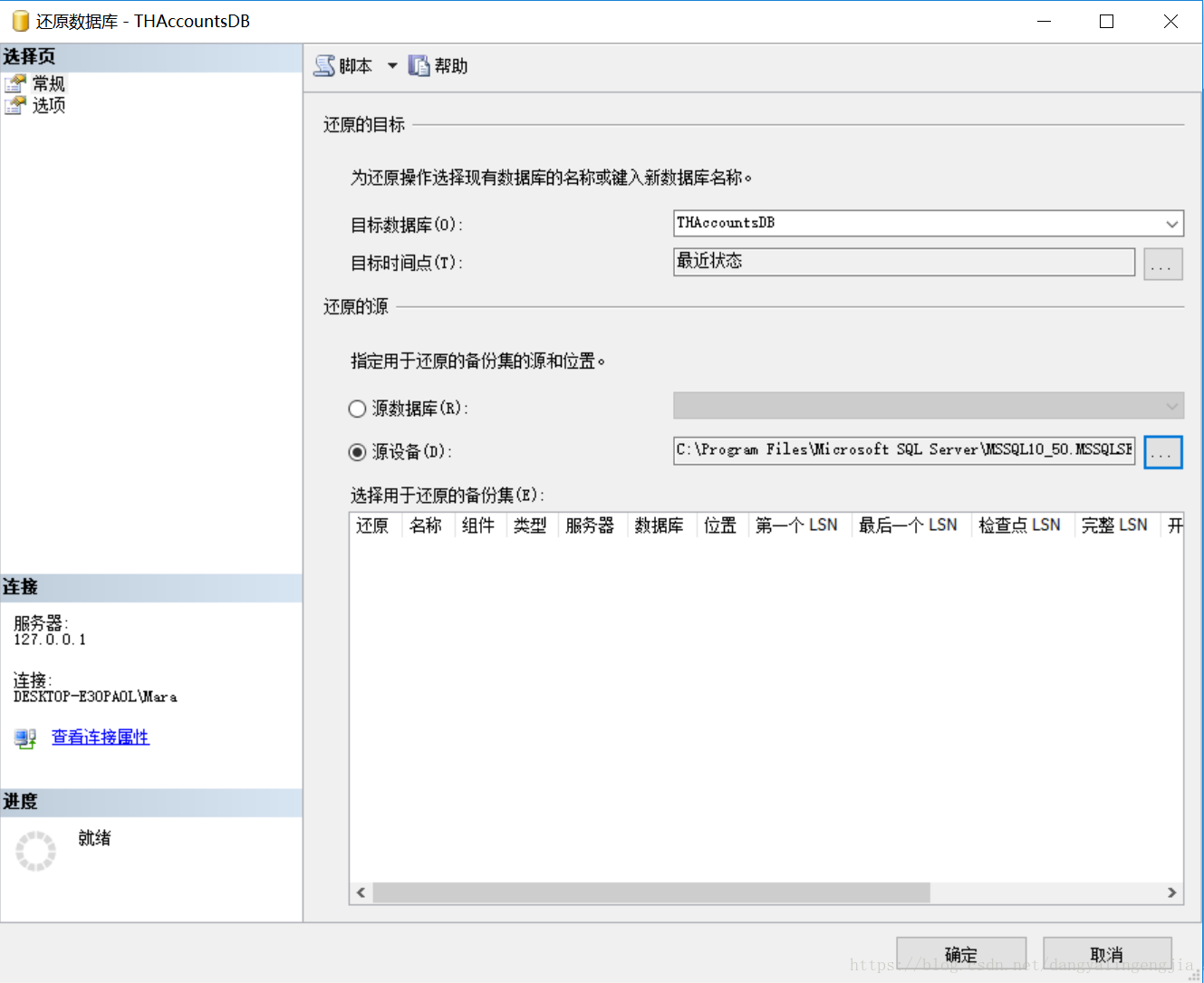Maximize the 还原数据库 window
The width and height of the screenshot is (1204, 983).
click(1106, 21)
